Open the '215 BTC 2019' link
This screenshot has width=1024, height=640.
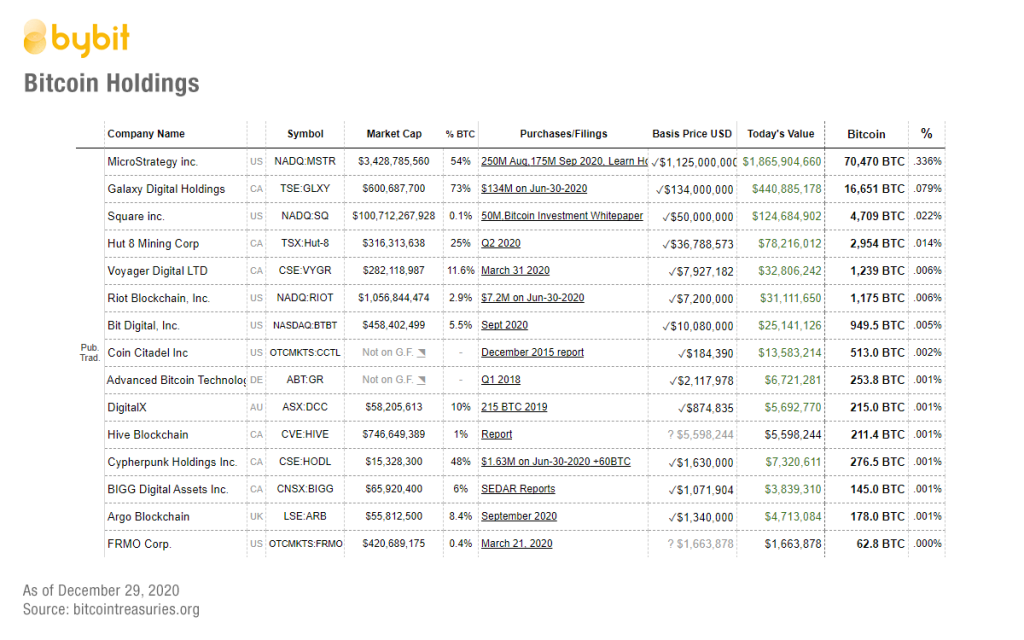click(x=514, y=408)
